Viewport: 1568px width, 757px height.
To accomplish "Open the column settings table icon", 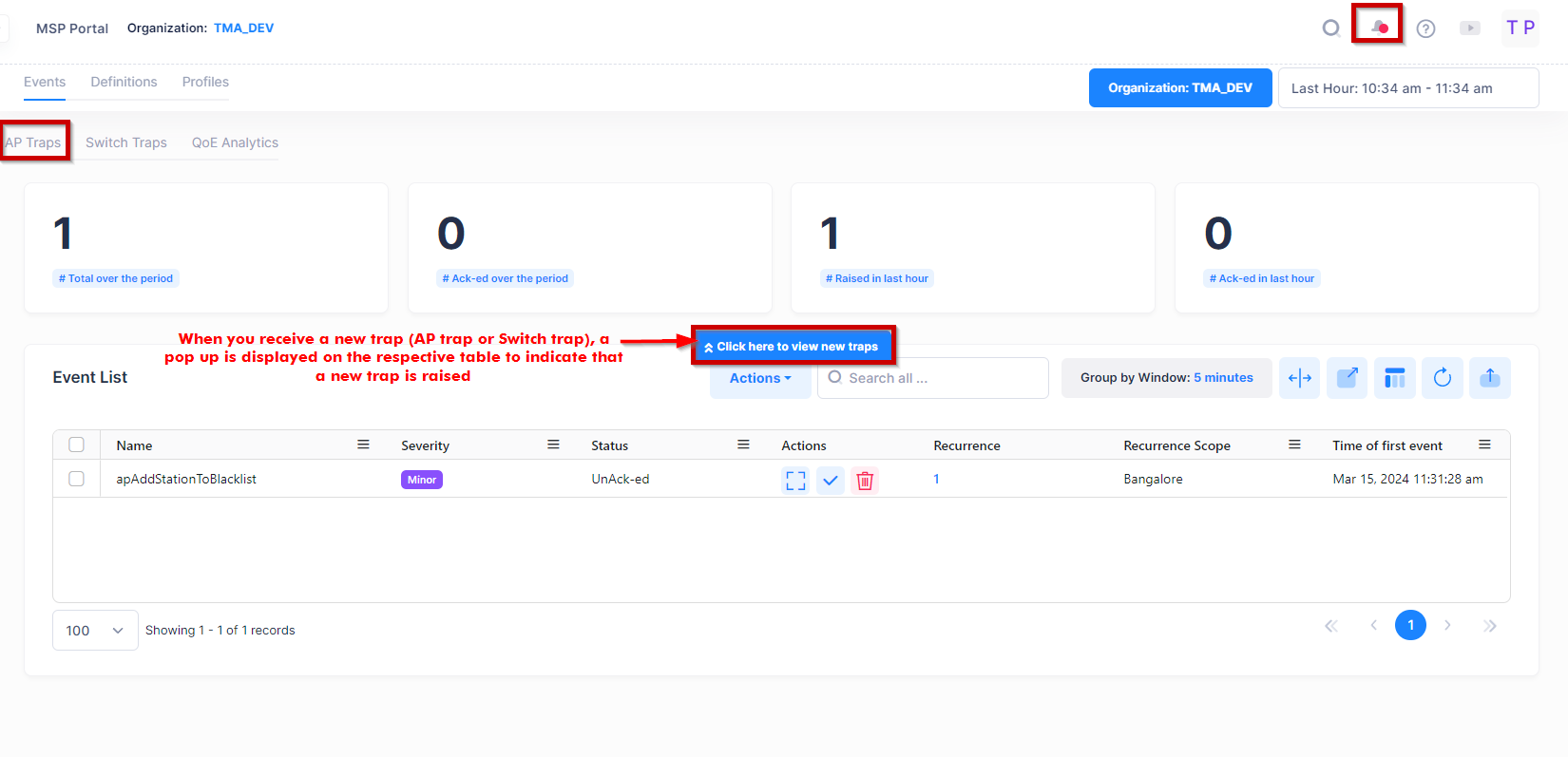I will [1394, 378].
